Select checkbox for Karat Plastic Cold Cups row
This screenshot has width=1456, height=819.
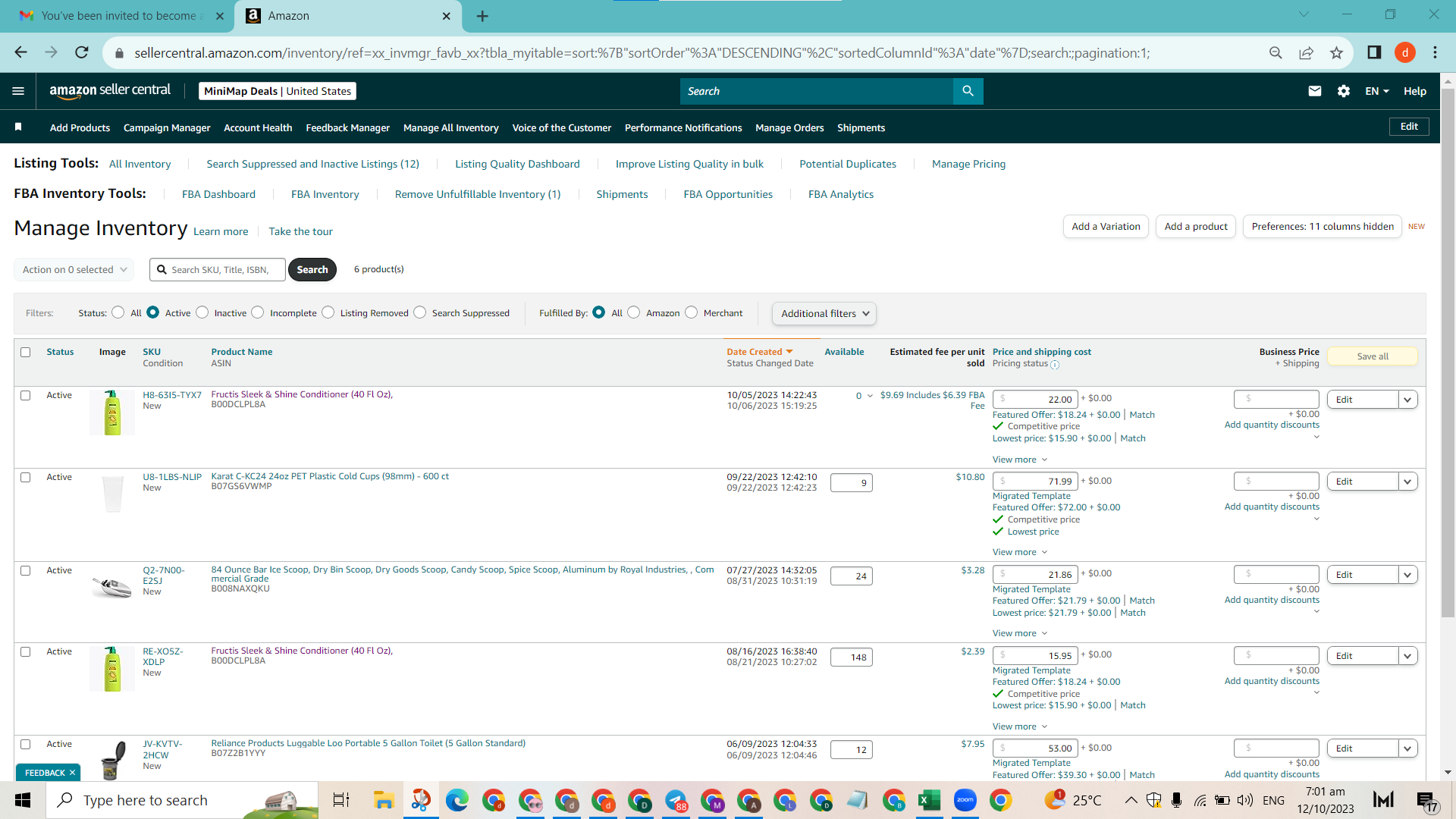pyautogui.click(x=26, y=477)
